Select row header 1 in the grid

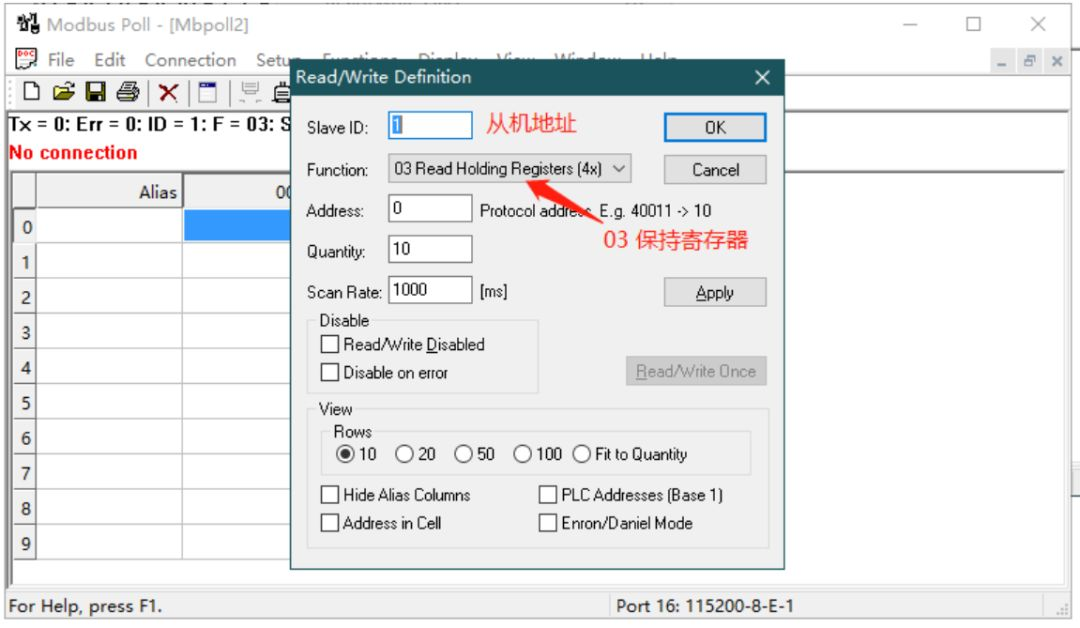click(25, 262)
